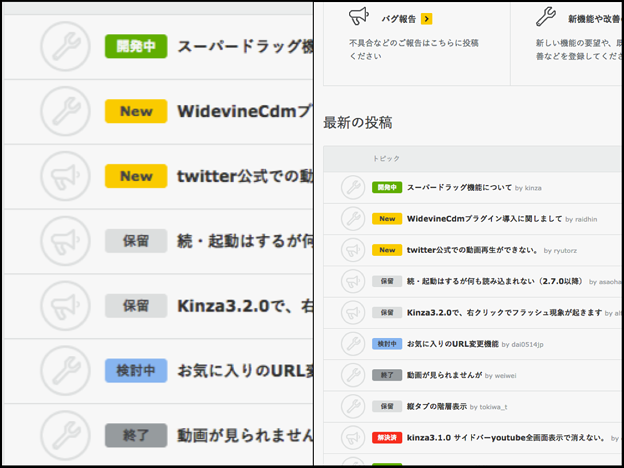Viewport: 624px width, 468px height.
Task: Click the megaphone icon beside バグ報告
Action: [359, 16]
